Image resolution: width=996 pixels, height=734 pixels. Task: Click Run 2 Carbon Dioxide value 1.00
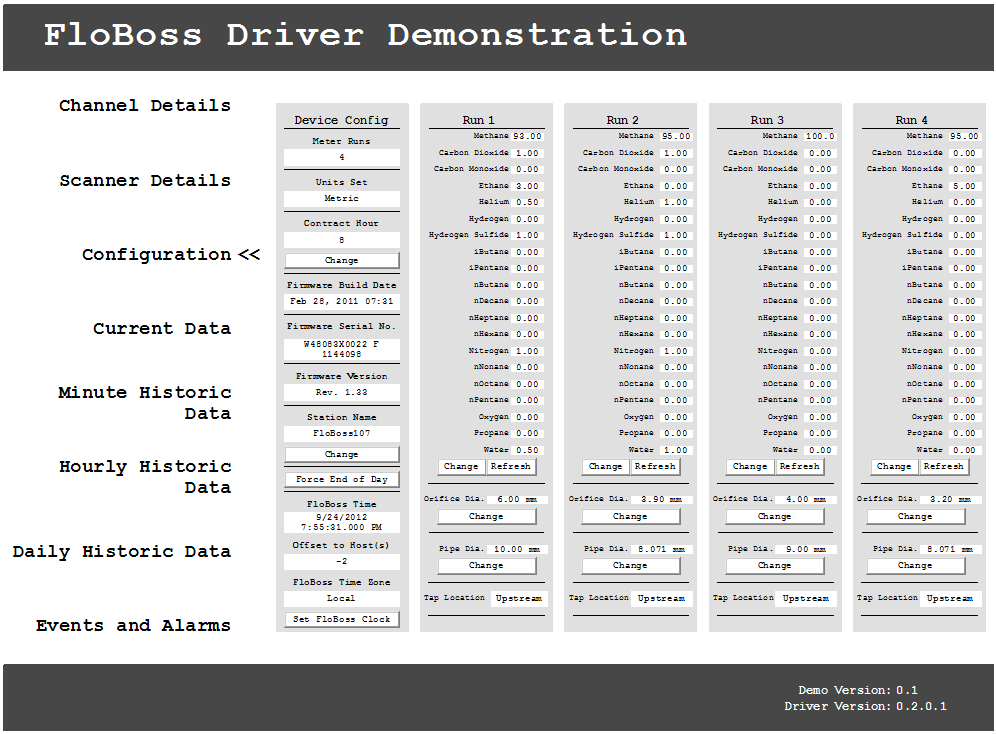676,154
